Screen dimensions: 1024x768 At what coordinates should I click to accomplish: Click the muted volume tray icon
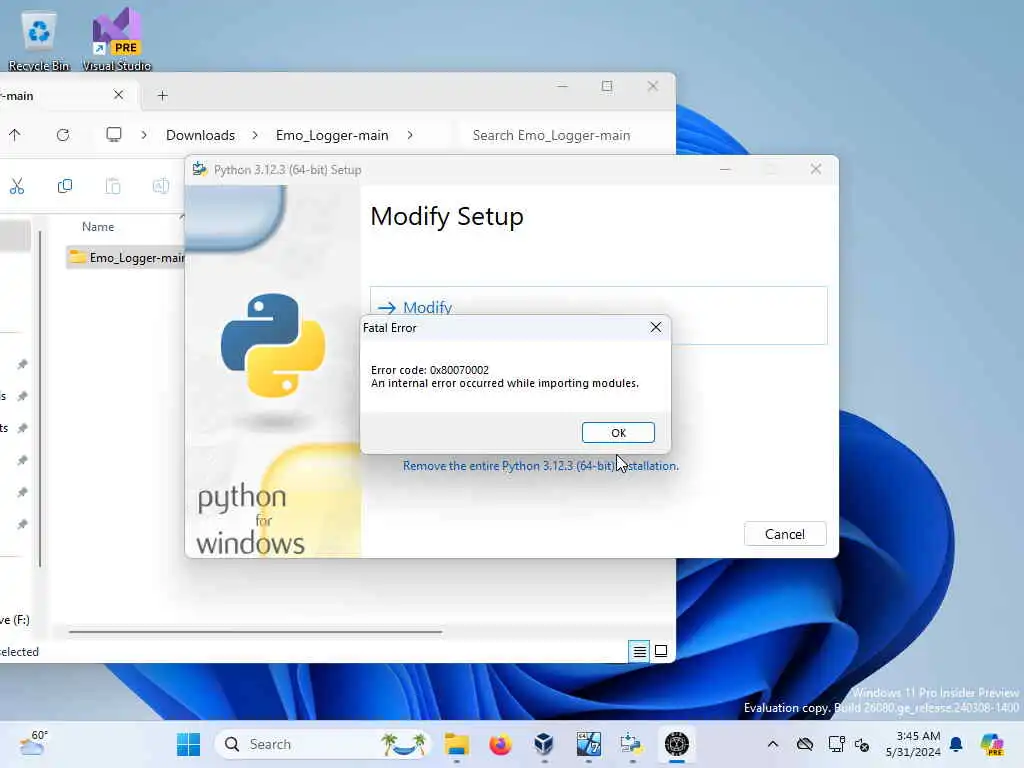tap(862, 744)
